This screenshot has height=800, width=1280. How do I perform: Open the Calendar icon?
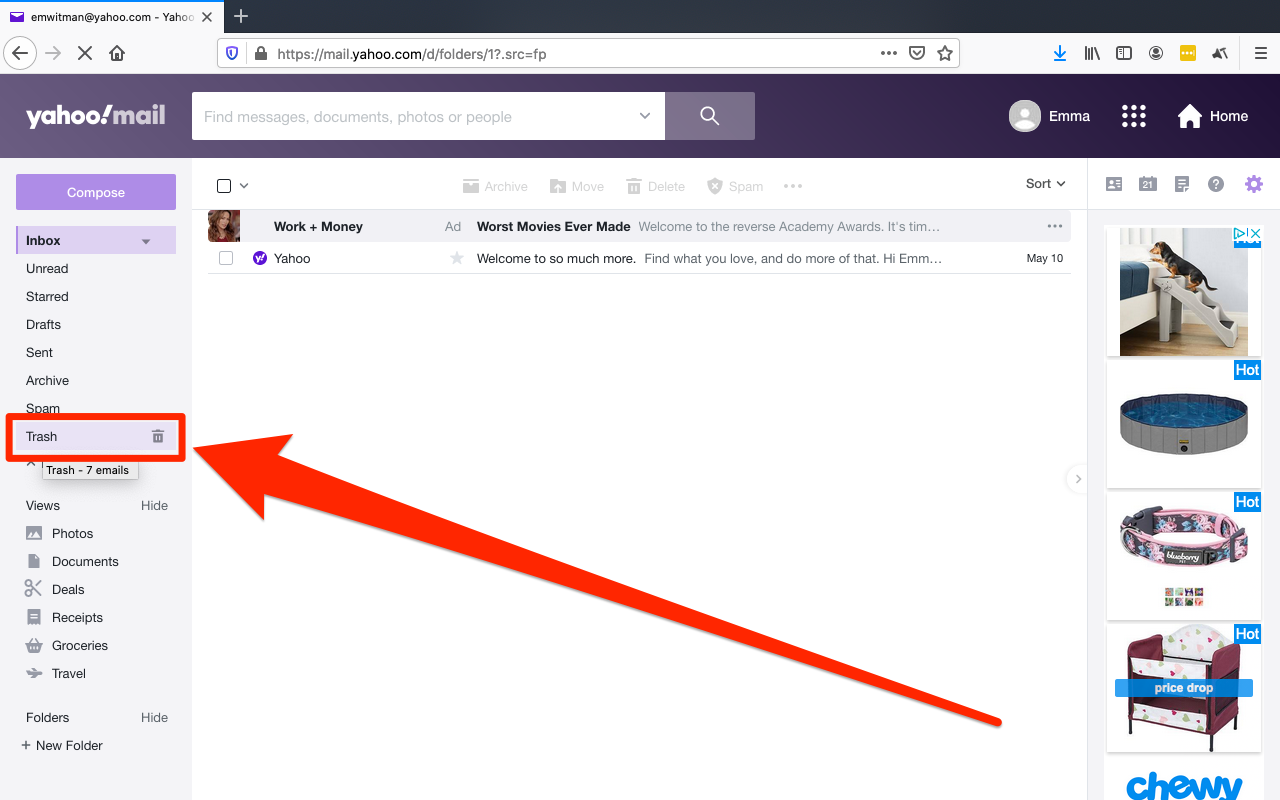(x=1148, y=184)
